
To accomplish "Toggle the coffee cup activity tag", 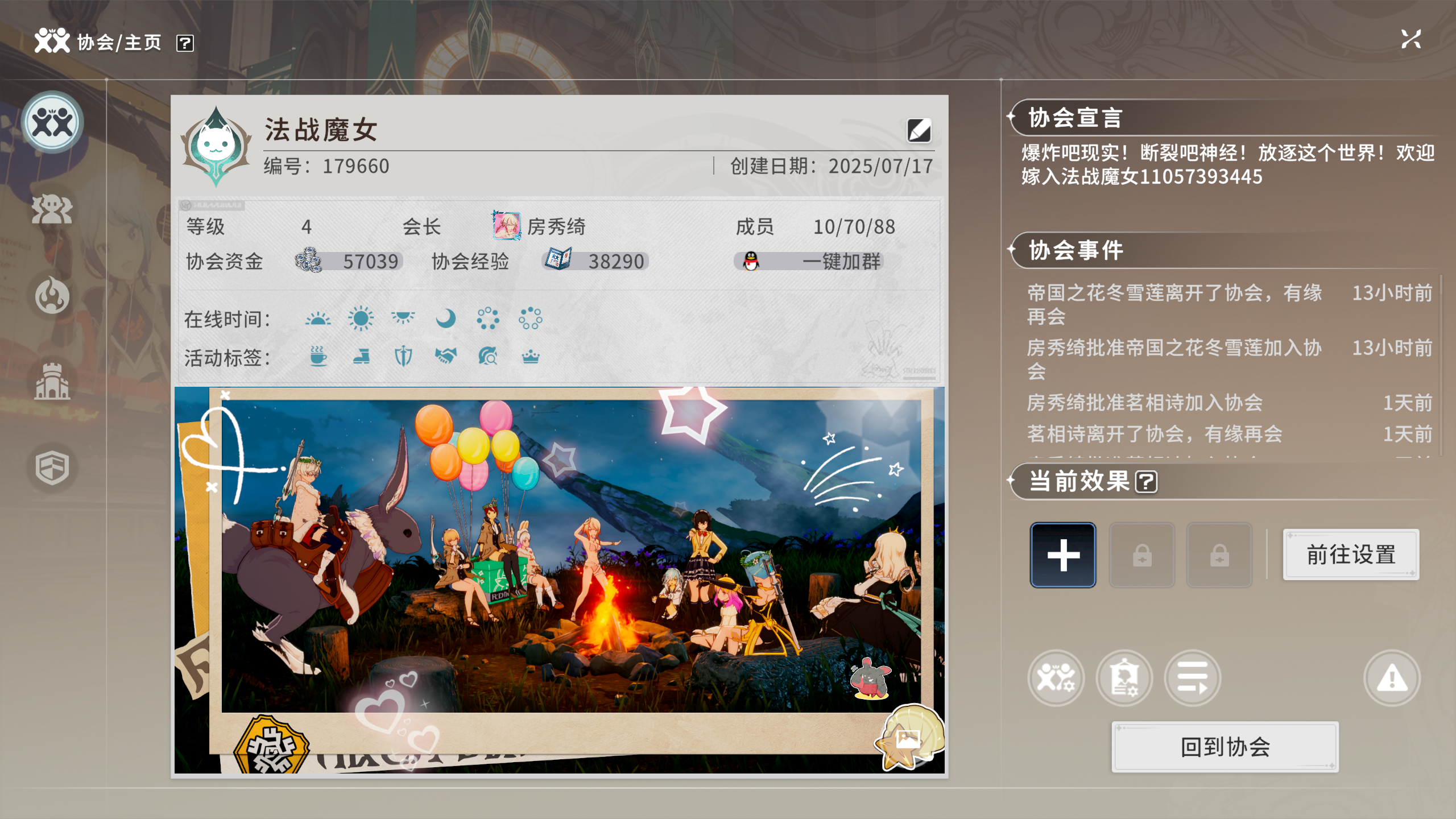I will 318,357.
